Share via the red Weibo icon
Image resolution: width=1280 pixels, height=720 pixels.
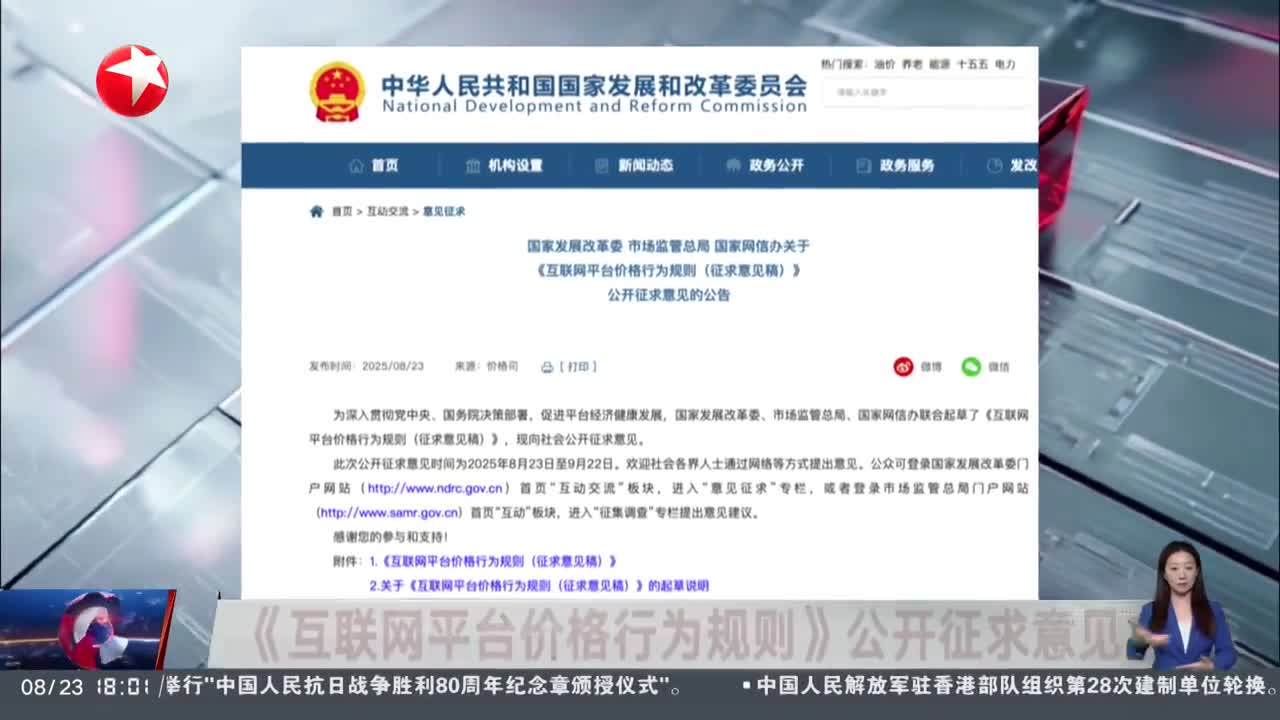[x=903, y=367]
